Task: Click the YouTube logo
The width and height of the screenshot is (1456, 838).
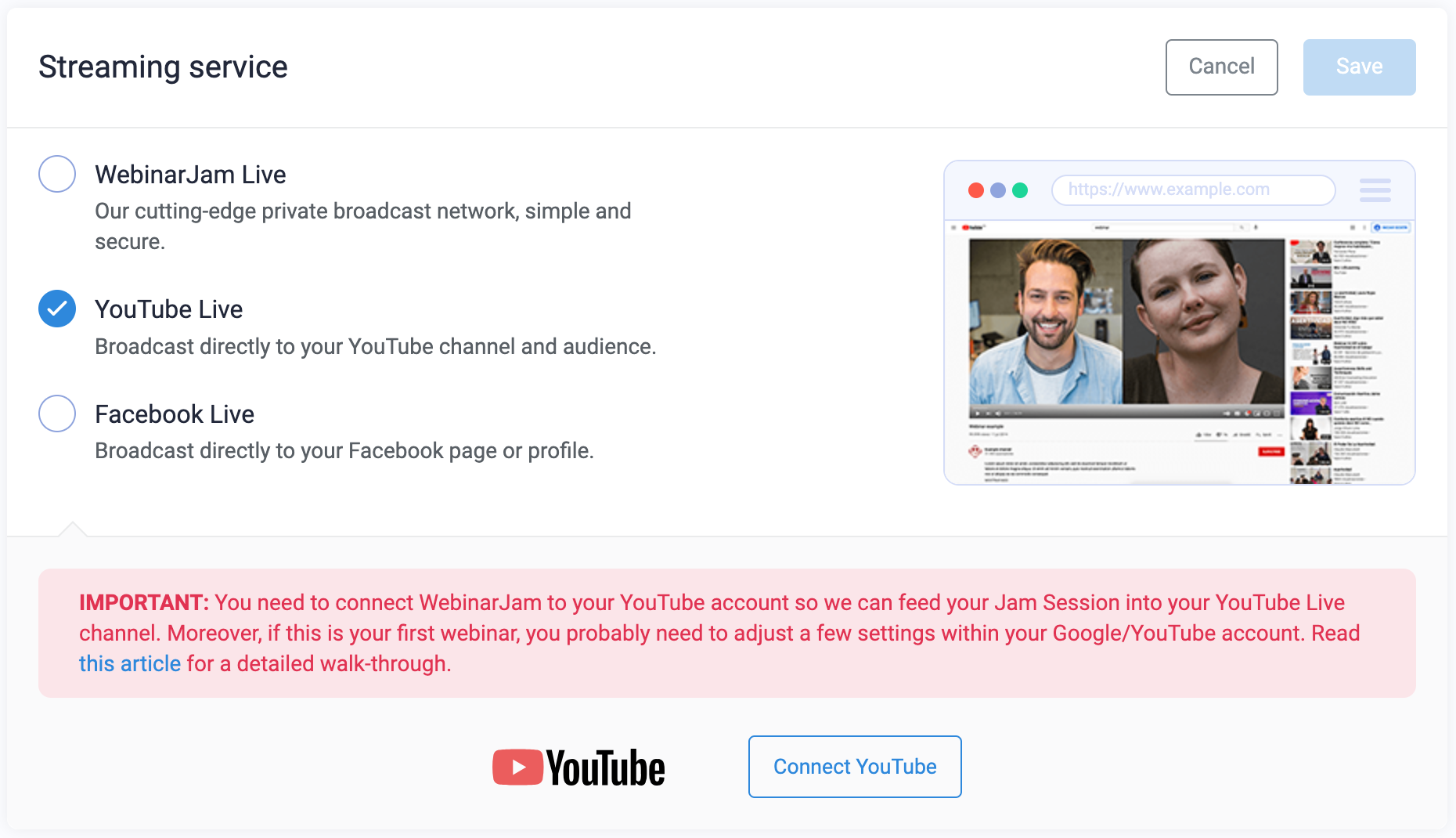Action: 578,767
